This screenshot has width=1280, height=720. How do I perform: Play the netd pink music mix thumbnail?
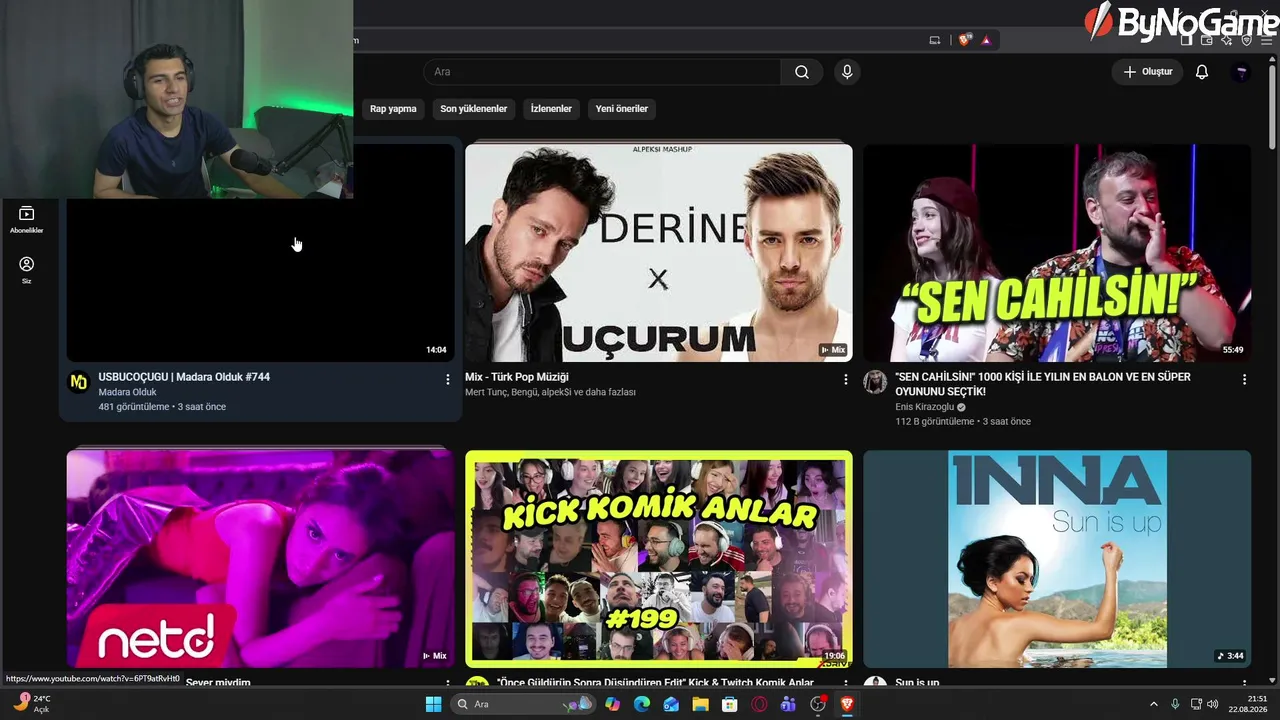click(x=260, y=559)
